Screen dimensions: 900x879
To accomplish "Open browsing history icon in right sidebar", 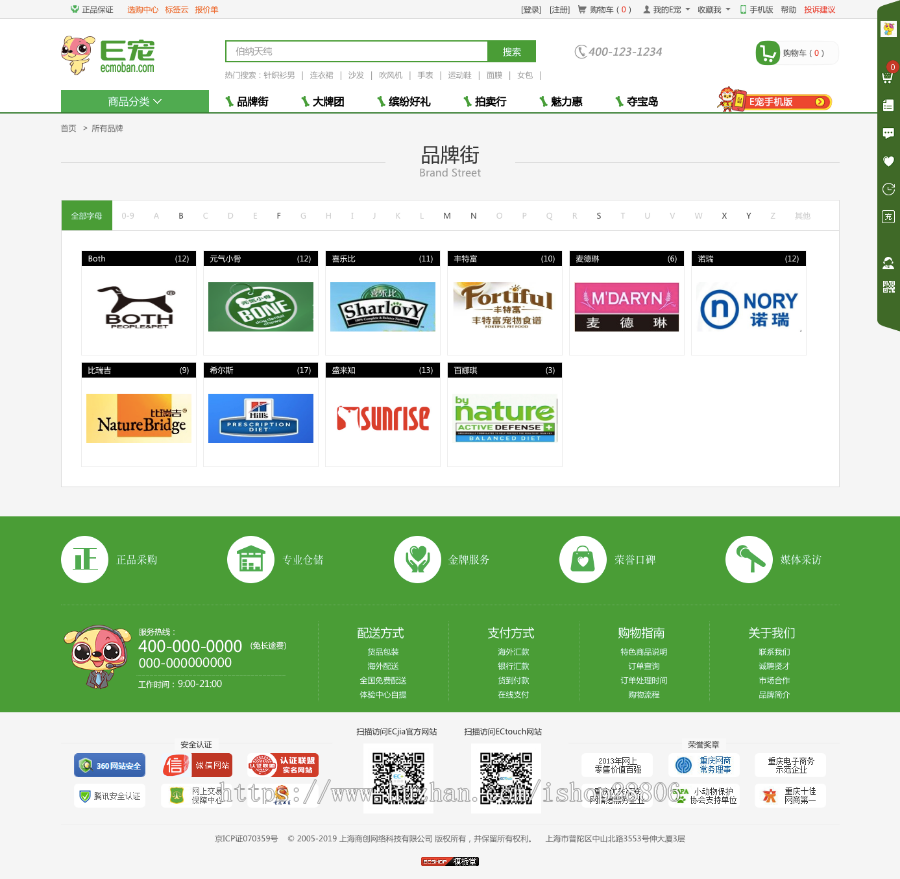I will click(888, 189).
